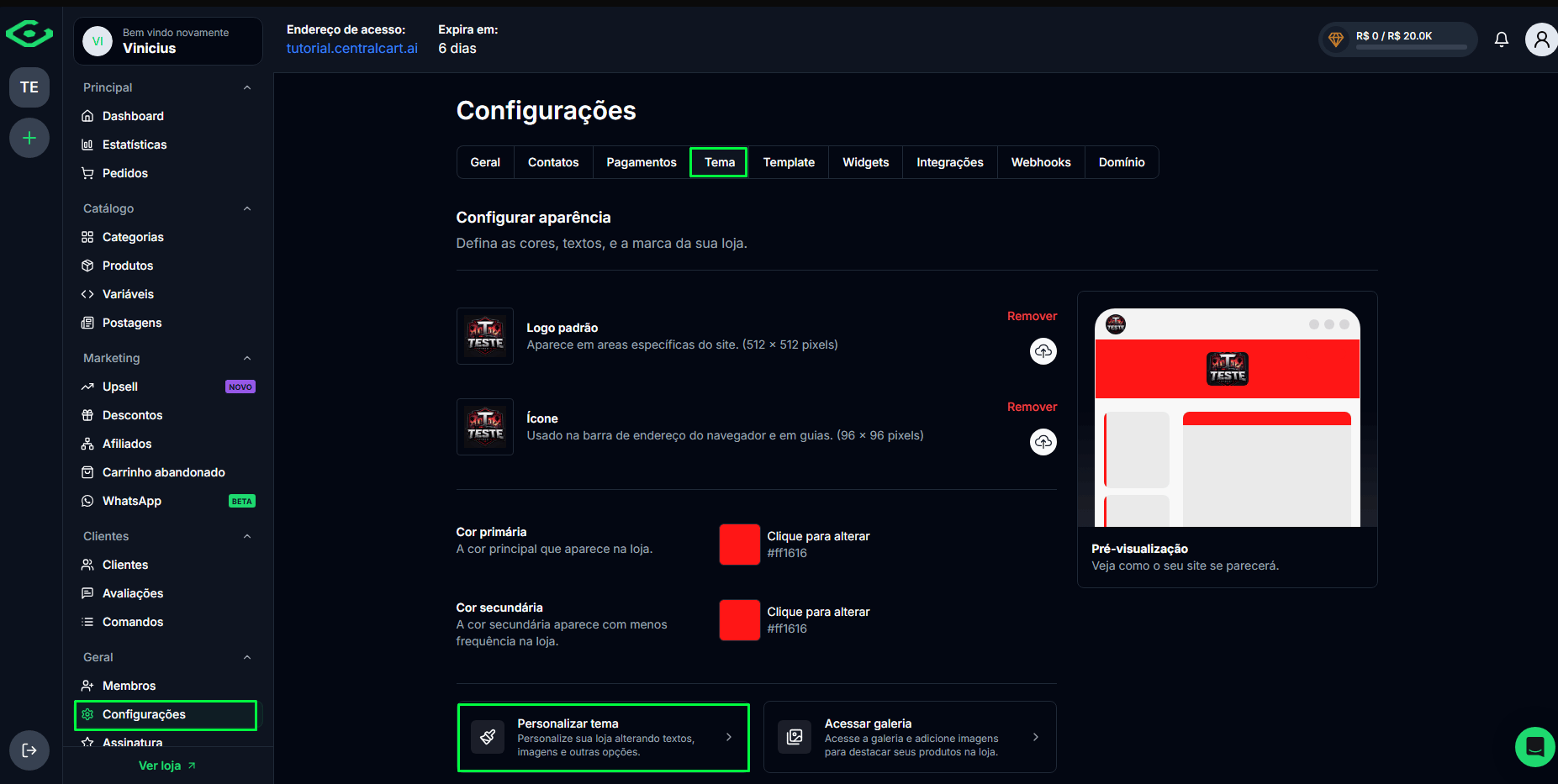This screenshot has height=784, width=1558.
Task: Click the Logo padrão thumbnail
Action: [485, 336]
